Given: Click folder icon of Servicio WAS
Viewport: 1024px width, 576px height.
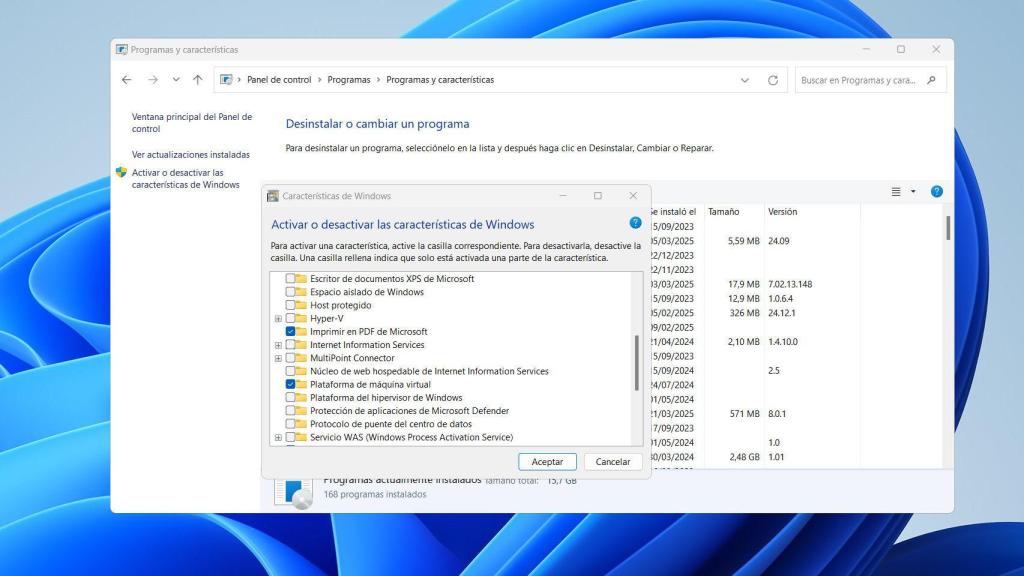Looking at the screenshot, I should (x=301, y=437).
